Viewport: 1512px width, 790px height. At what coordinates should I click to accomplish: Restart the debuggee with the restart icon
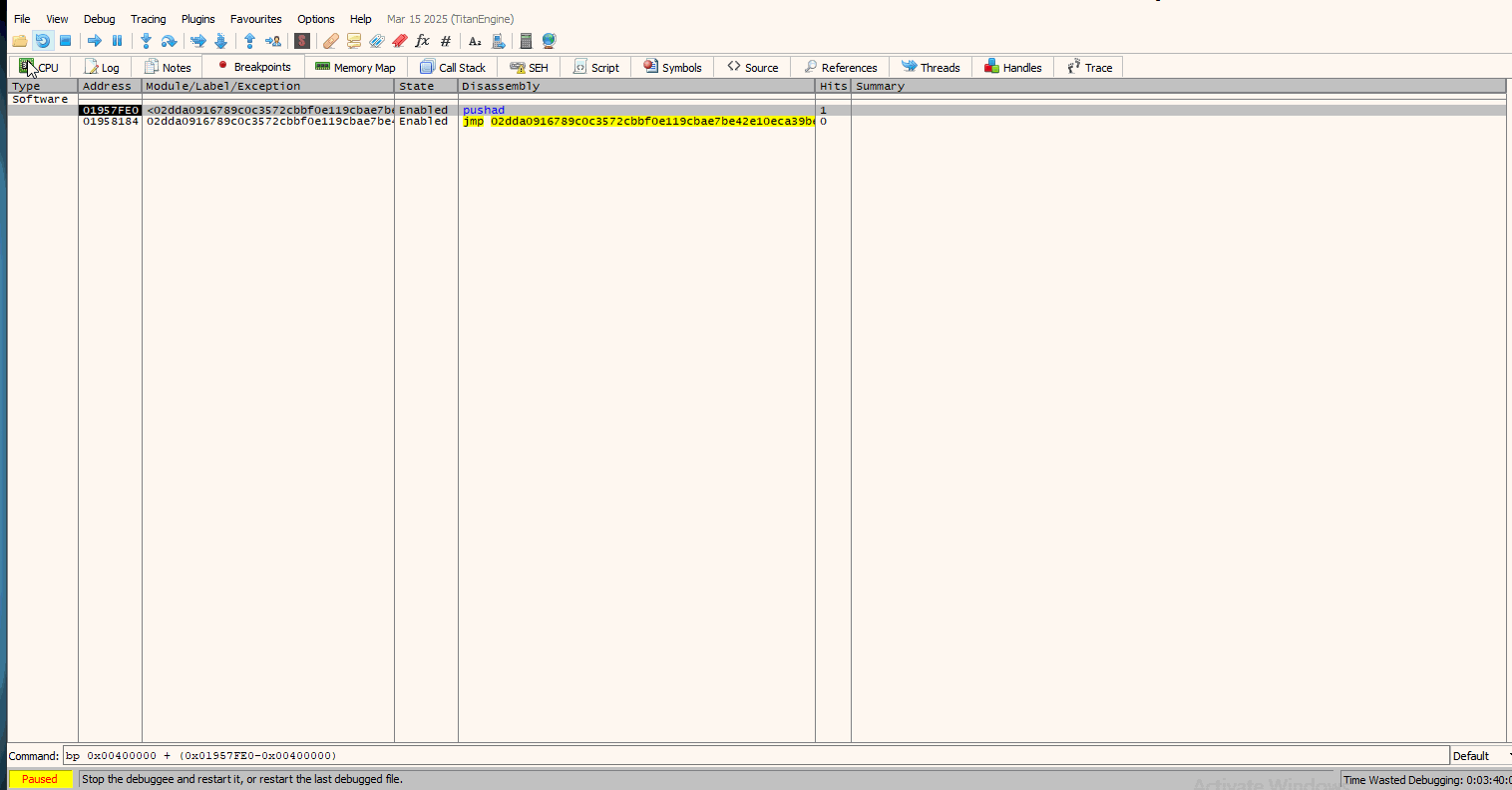42,41
